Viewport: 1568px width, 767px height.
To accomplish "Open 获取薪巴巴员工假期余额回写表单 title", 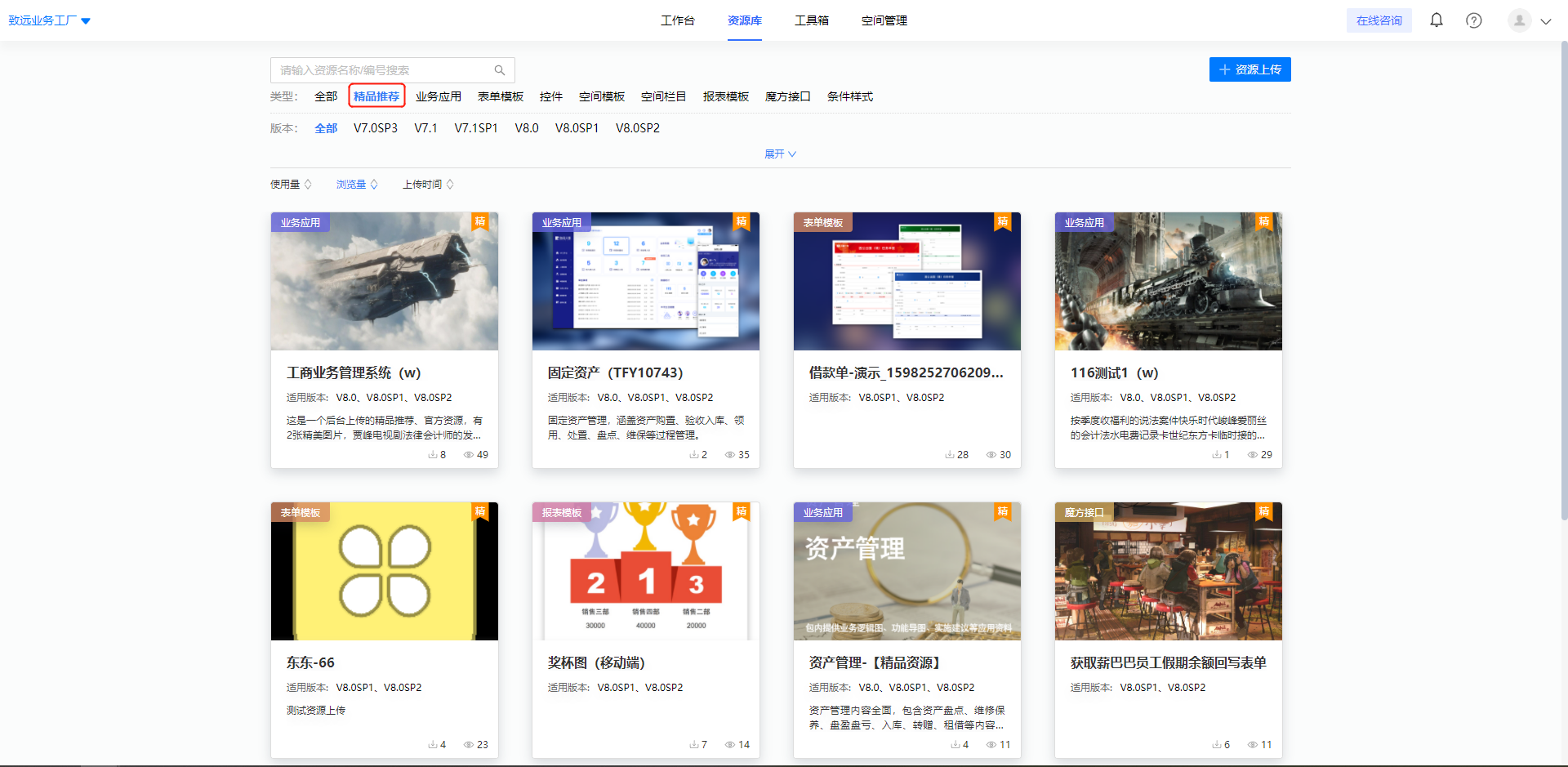I will [x=1168, y=662].
